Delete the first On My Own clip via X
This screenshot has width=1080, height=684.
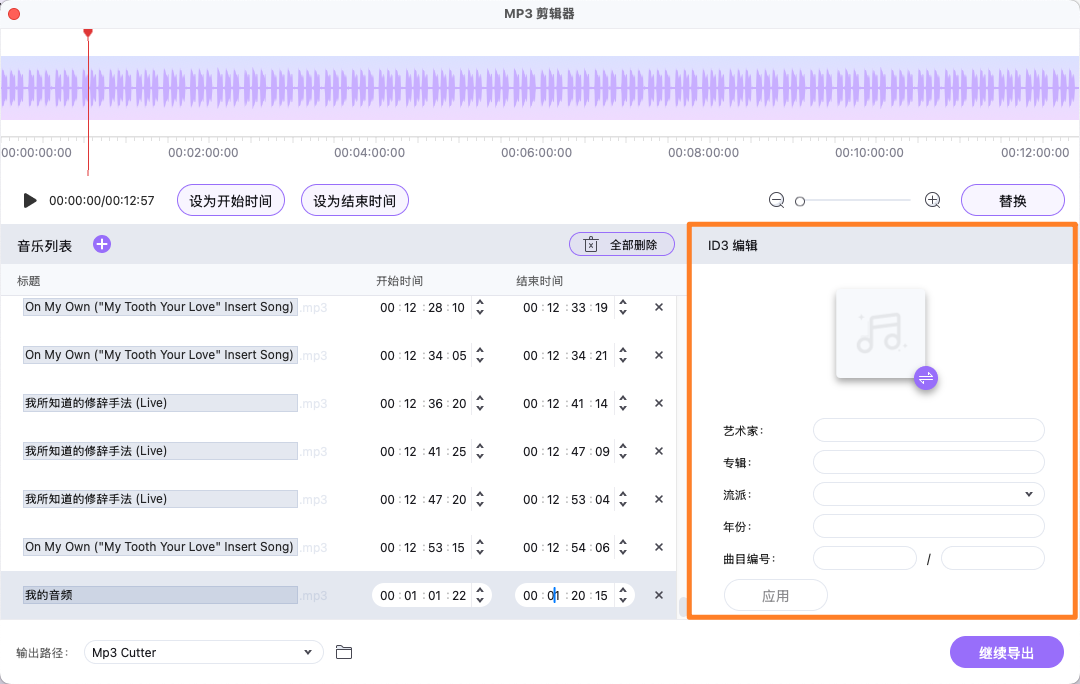pyautogui.click(x=658, y=307)
